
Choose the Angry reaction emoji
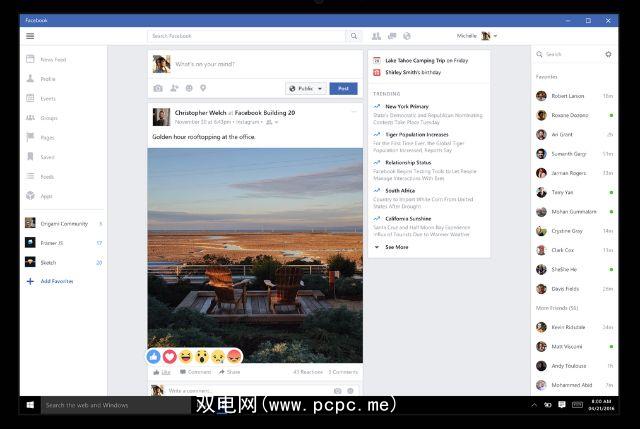pyautogui.click(x=233, y=356)
